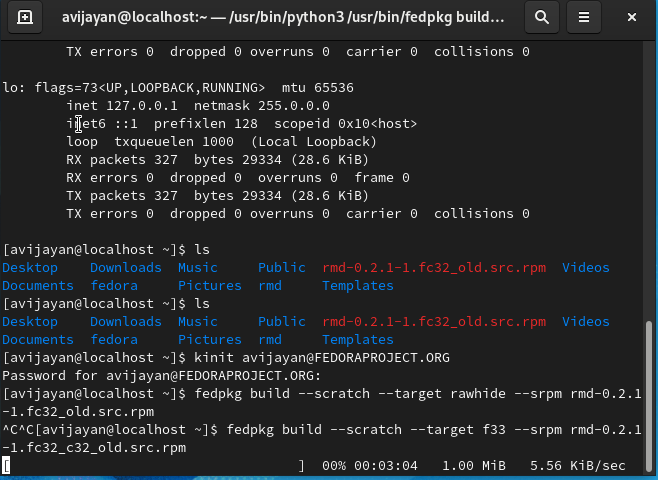Click the inet 127.0.0.1 address text
The height and width of the screenshot is (480, 658).
pyautogui.click(x=122, y=106)
